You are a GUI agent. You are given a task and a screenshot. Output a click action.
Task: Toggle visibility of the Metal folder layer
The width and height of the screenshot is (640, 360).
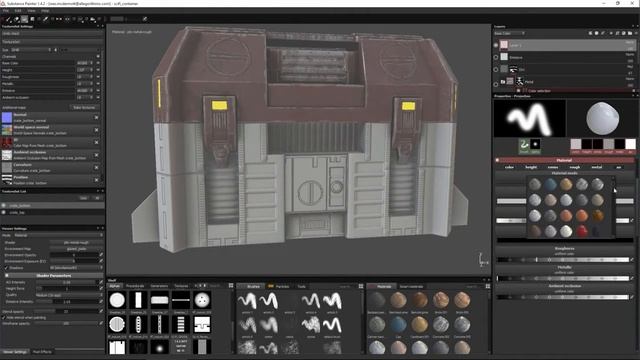coord(496,84)
